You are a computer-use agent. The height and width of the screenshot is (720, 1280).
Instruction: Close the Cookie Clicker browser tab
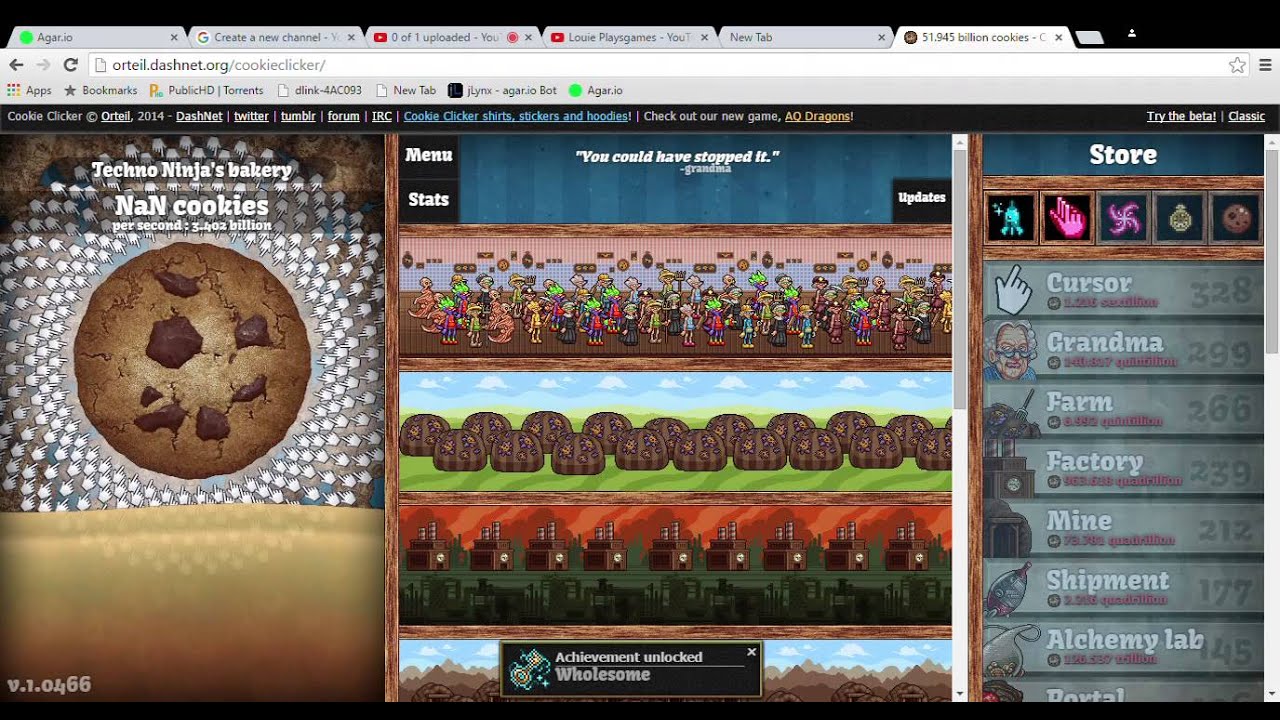(x=1058, y=38)
